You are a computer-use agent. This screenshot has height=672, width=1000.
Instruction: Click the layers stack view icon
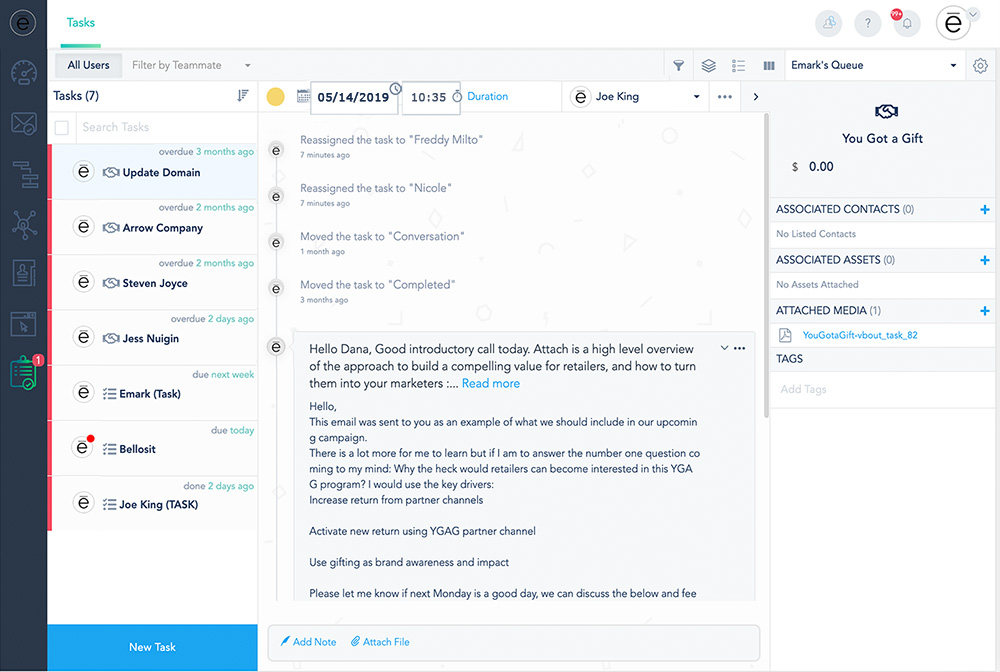coord(709,65)
